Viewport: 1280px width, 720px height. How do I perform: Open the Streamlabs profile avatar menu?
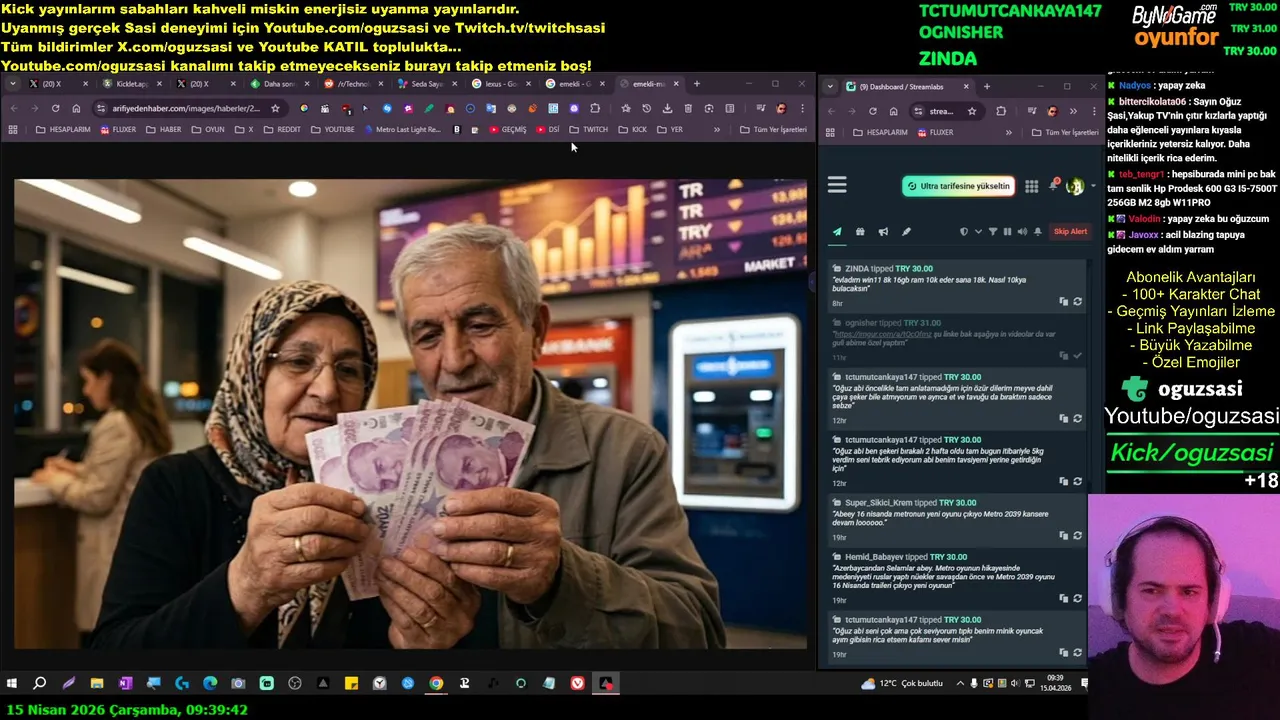(1075, 186)
